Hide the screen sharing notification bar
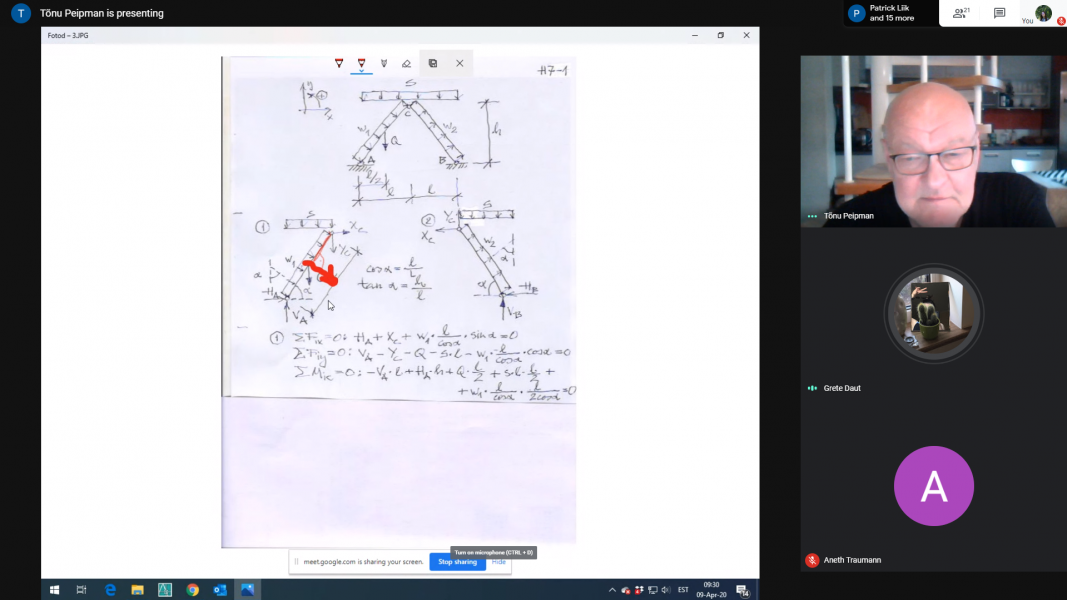 click(498, 562)
